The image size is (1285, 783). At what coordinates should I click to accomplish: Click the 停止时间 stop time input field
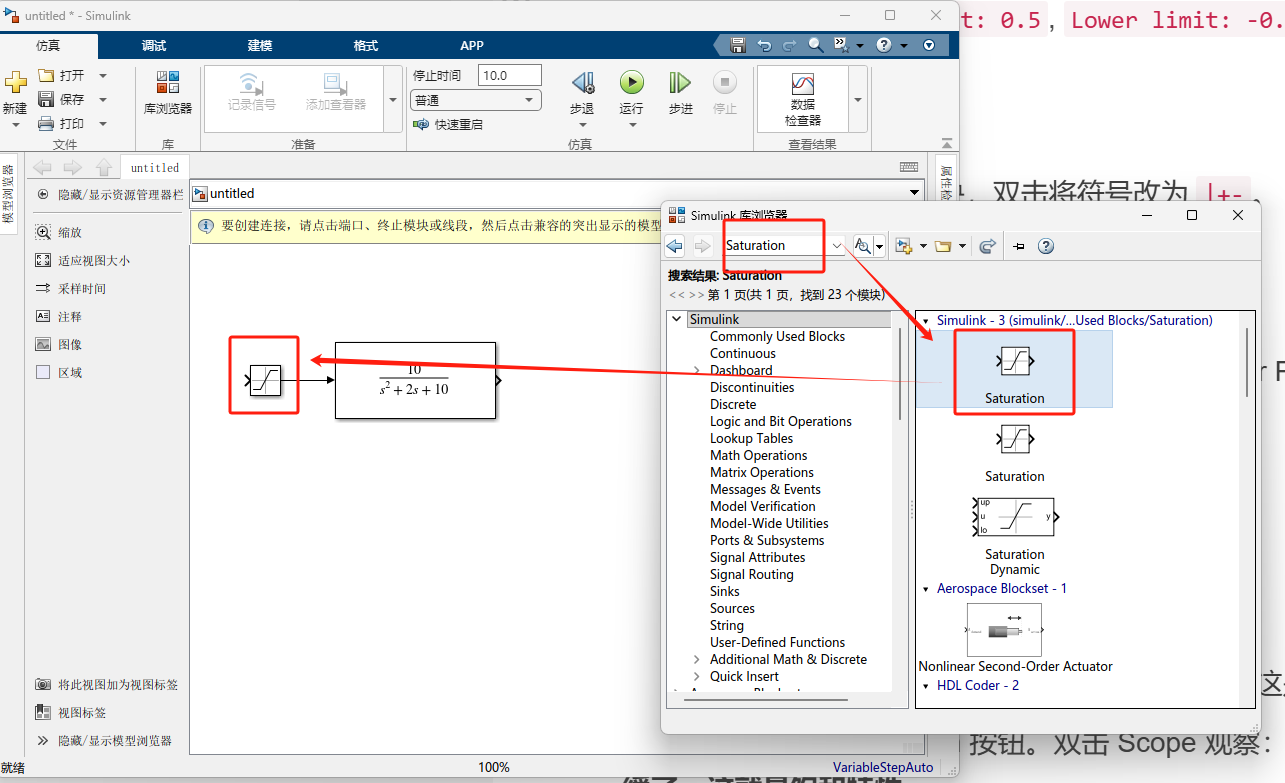tap(509, 75)
